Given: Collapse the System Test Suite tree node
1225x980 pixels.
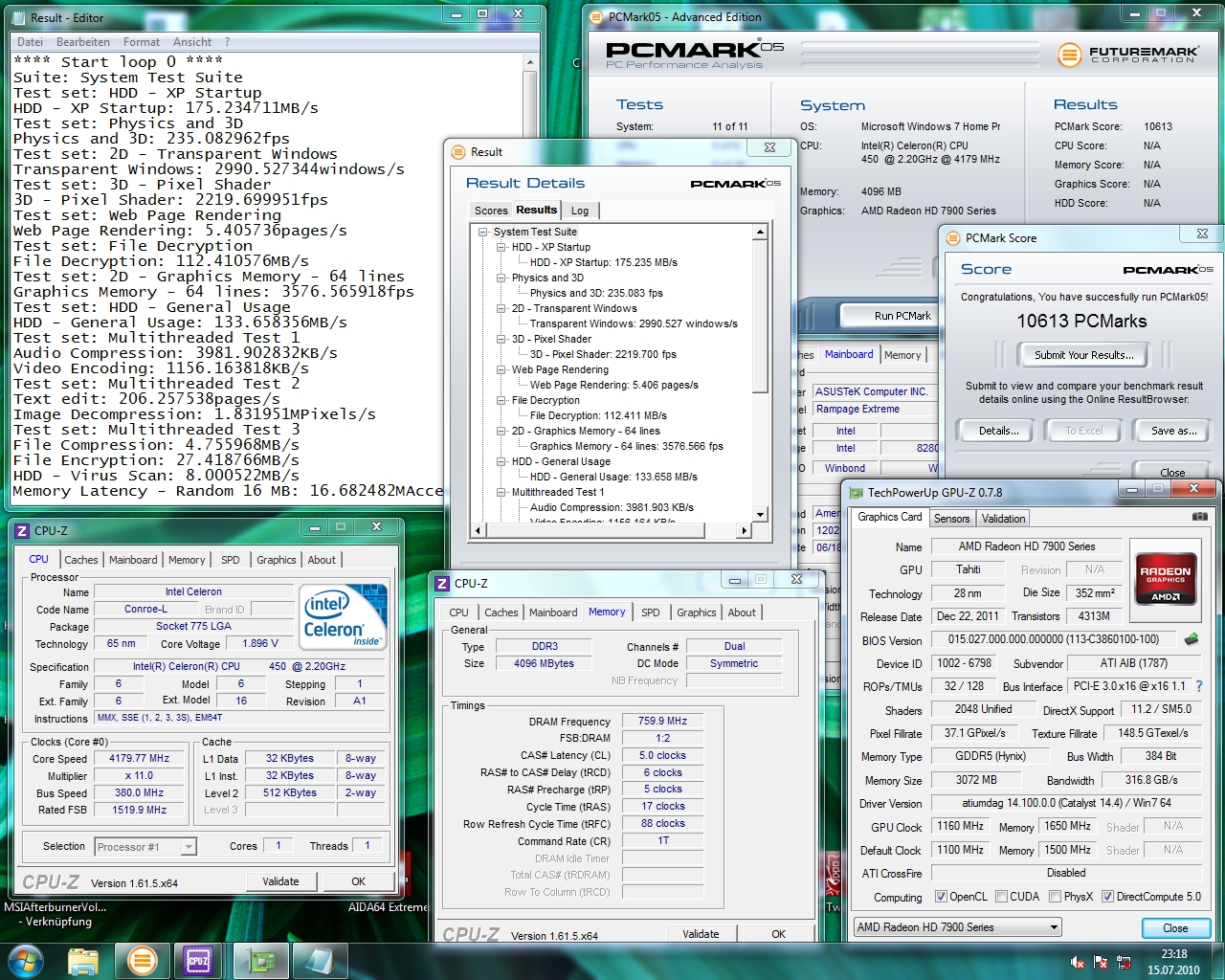Looking at the screenshot, I should point(482,232).
